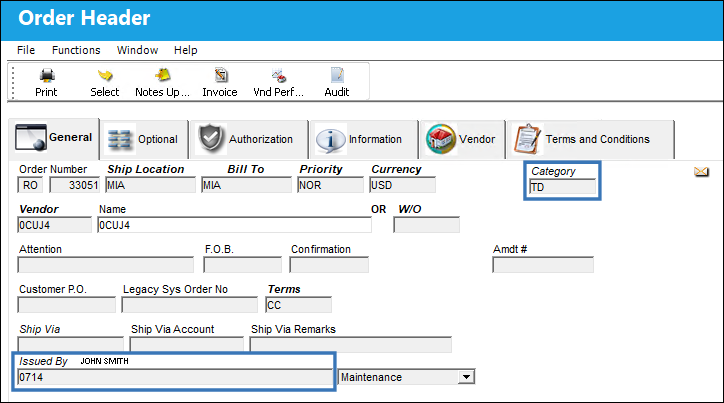Click the Order Header title text

click(84, 18)
